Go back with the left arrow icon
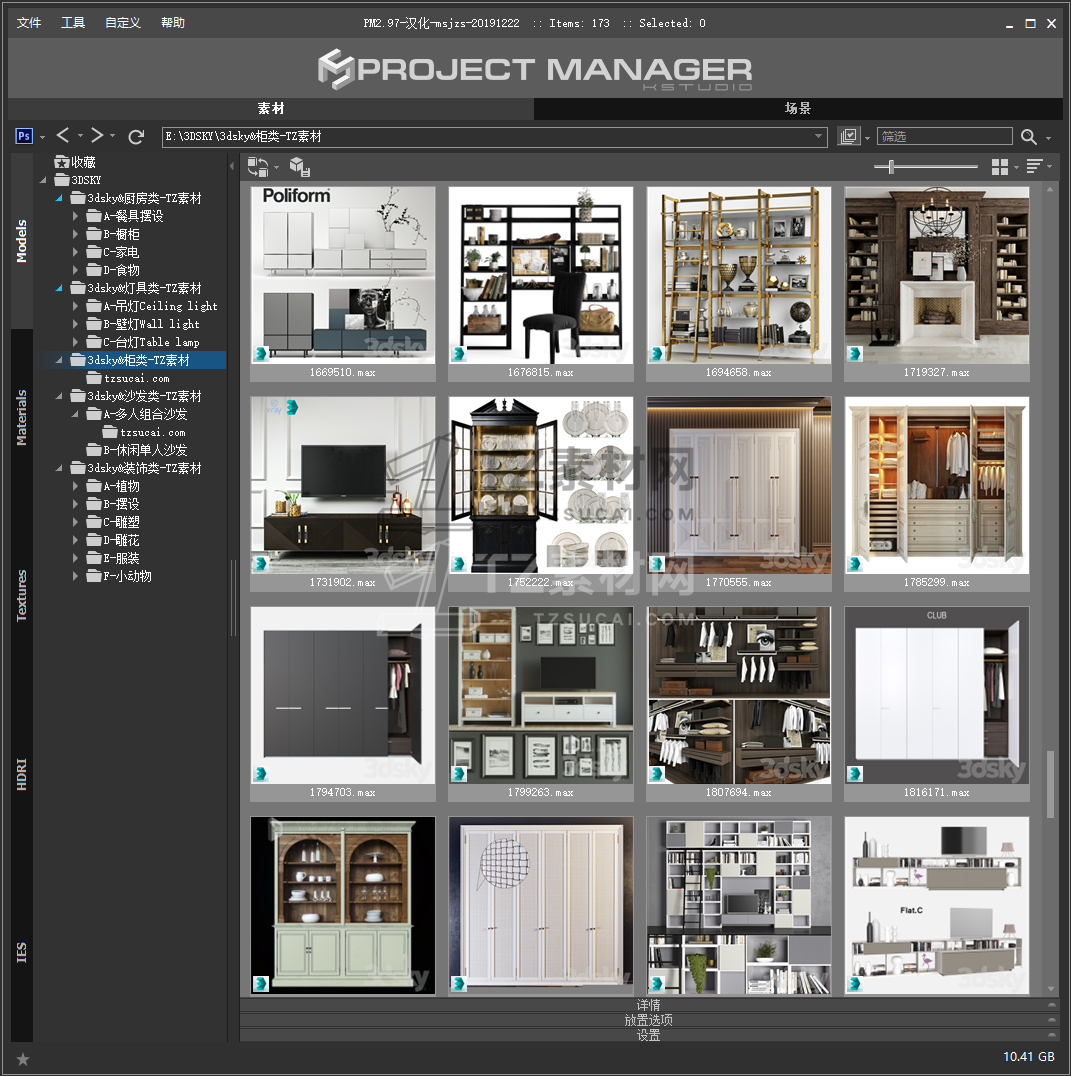Viewport: 1071px width, 1076px height. pos(63,136)
